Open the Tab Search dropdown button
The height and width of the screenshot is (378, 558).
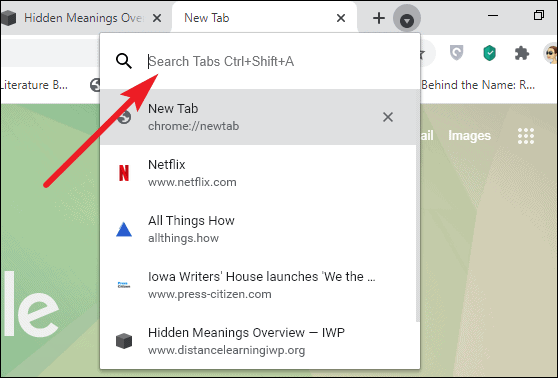point(407,18)
